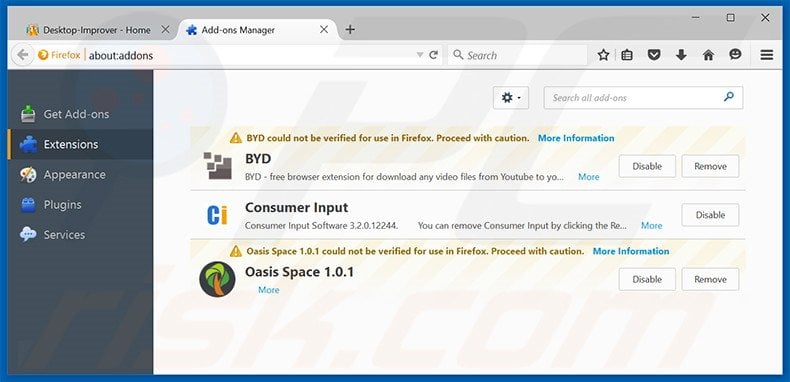The height and width of the screenshot is (382, 790).
Task: Click the Oasis Space warning triangle icon
Action: point(236,251)
